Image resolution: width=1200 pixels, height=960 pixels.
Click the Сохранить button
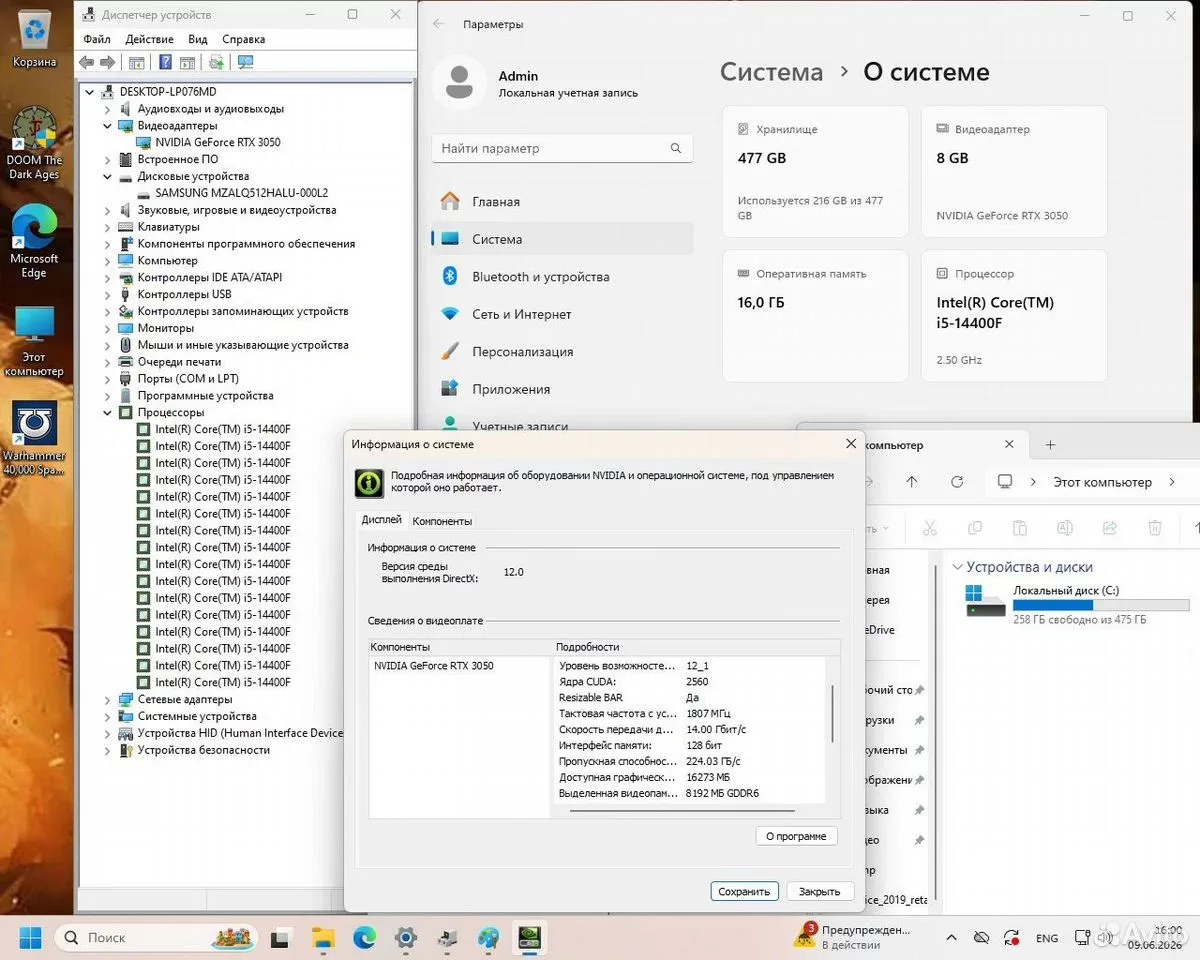tap(744, 891)
